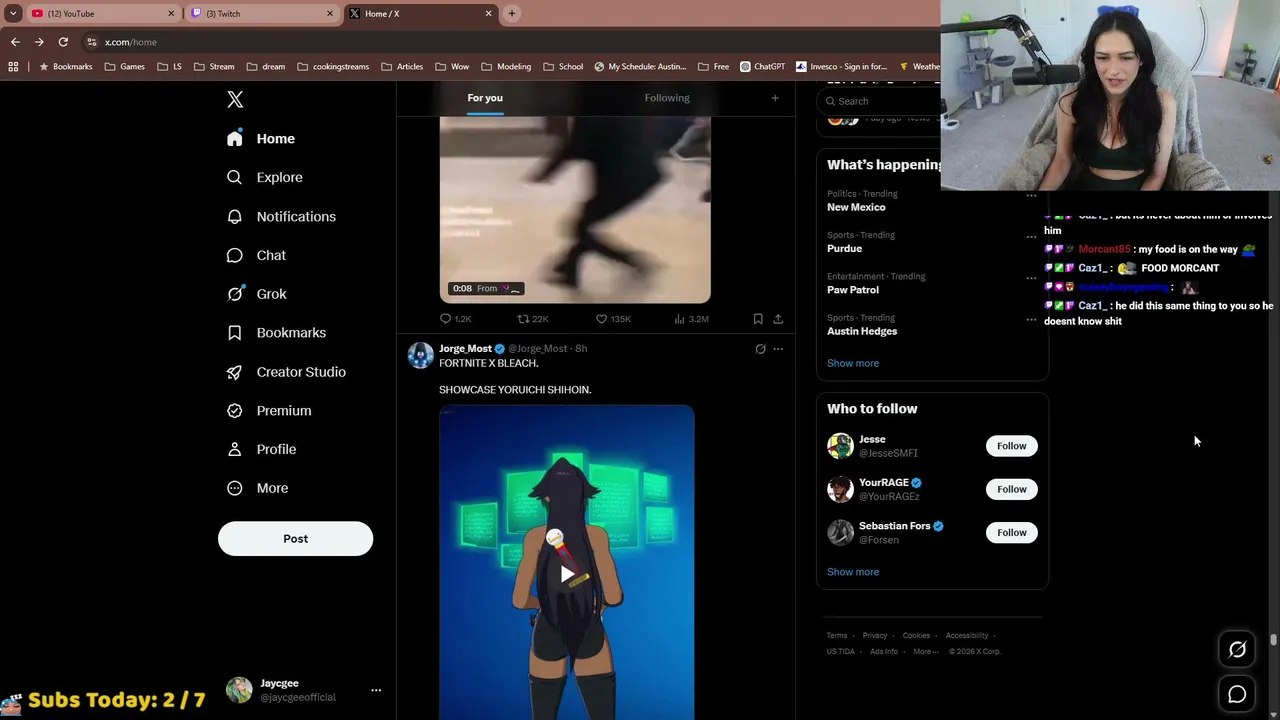1280x720 pixels.
Task: Click the Post button
Action: 295,539
